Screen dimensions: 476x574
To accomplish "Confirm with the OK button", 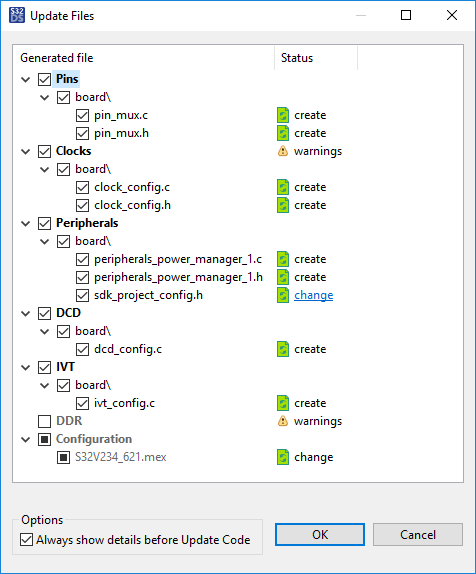I will click(x=320, y=534).
